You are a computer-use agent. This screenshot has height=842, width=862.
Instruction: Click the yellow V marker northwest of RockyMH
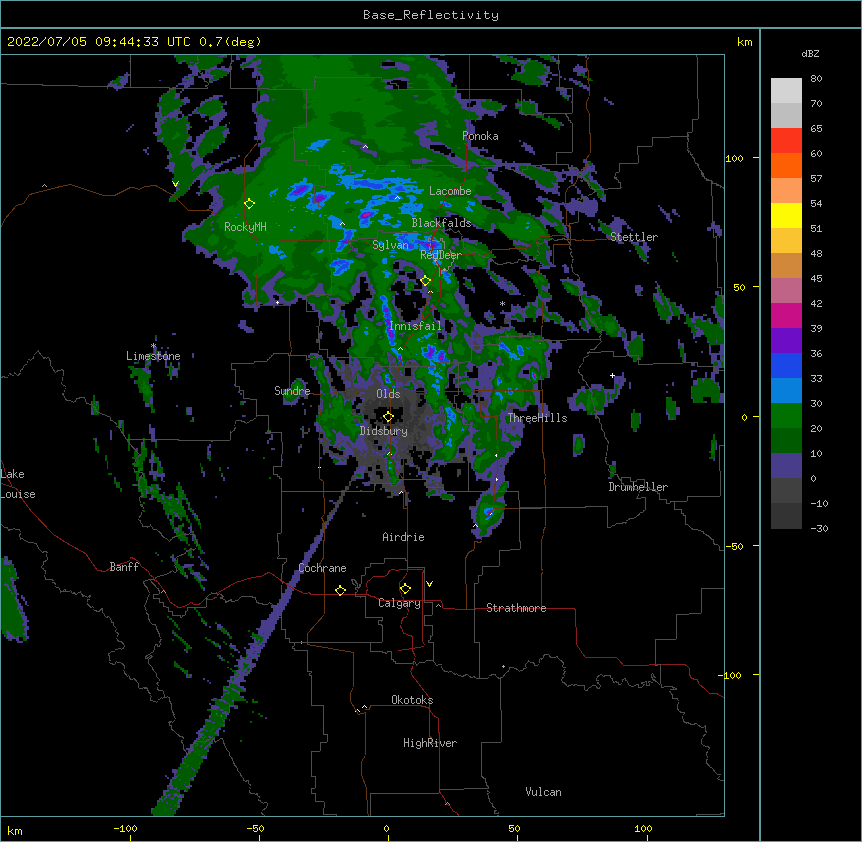[175, 184]
